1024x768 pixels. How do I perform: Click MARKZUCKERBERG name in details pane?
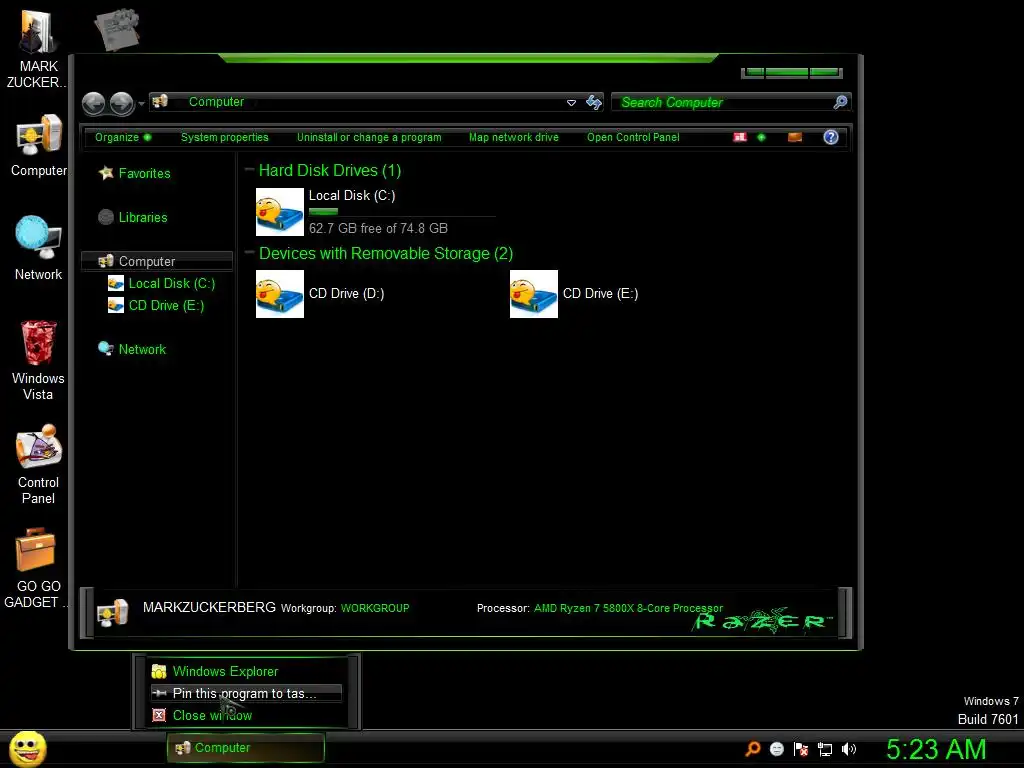coord(209,607)
